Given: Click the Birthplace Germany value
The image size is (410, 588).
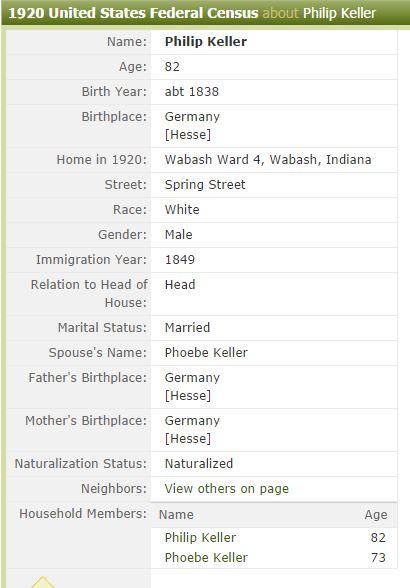Looking at the screenshot, I should [x=192, y=117].
